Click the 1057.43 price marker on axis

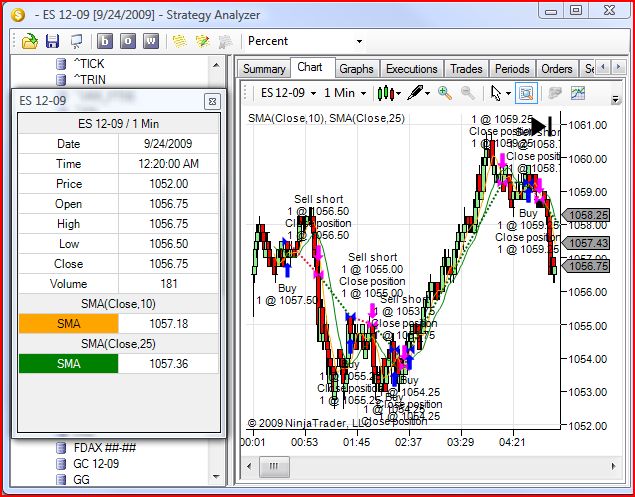click(x=586, y=243)
